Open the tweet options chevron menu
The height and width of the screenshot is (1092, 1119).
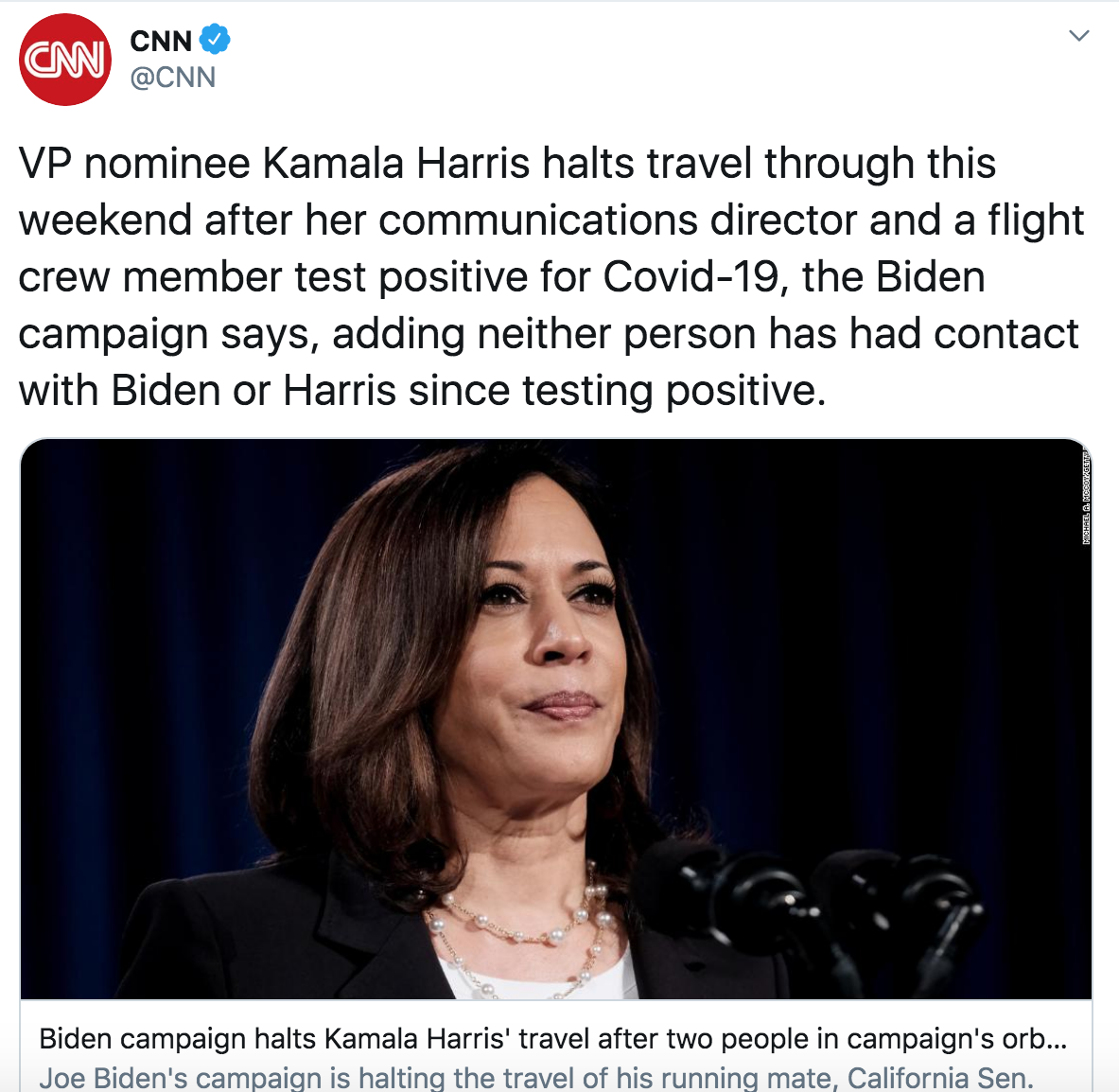click(1078, 37)
